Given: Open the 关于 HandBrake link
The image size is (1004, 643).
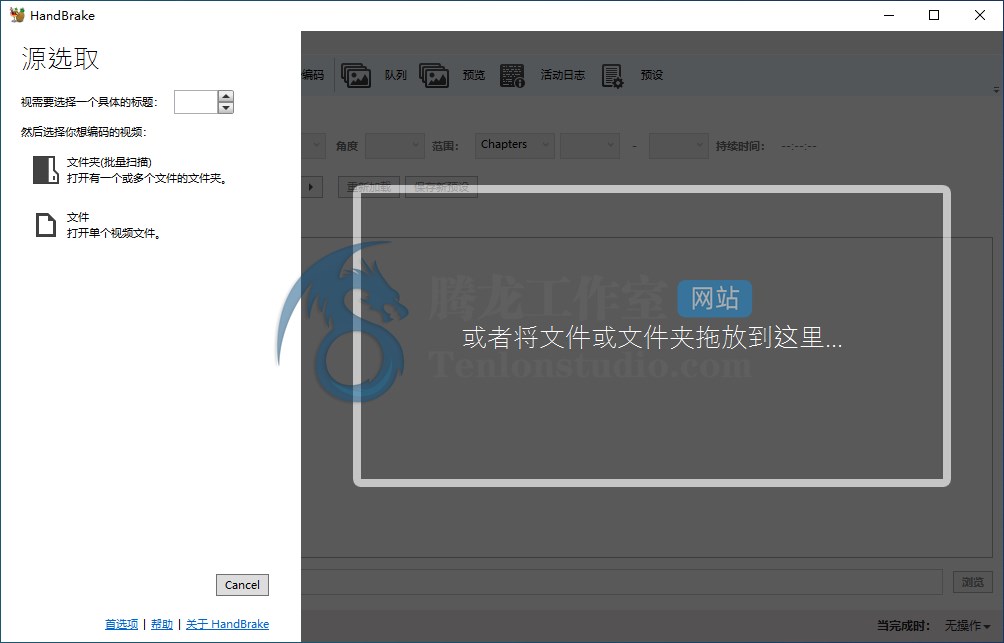Looking at the screenshot, I should click(x=227, y=624).
